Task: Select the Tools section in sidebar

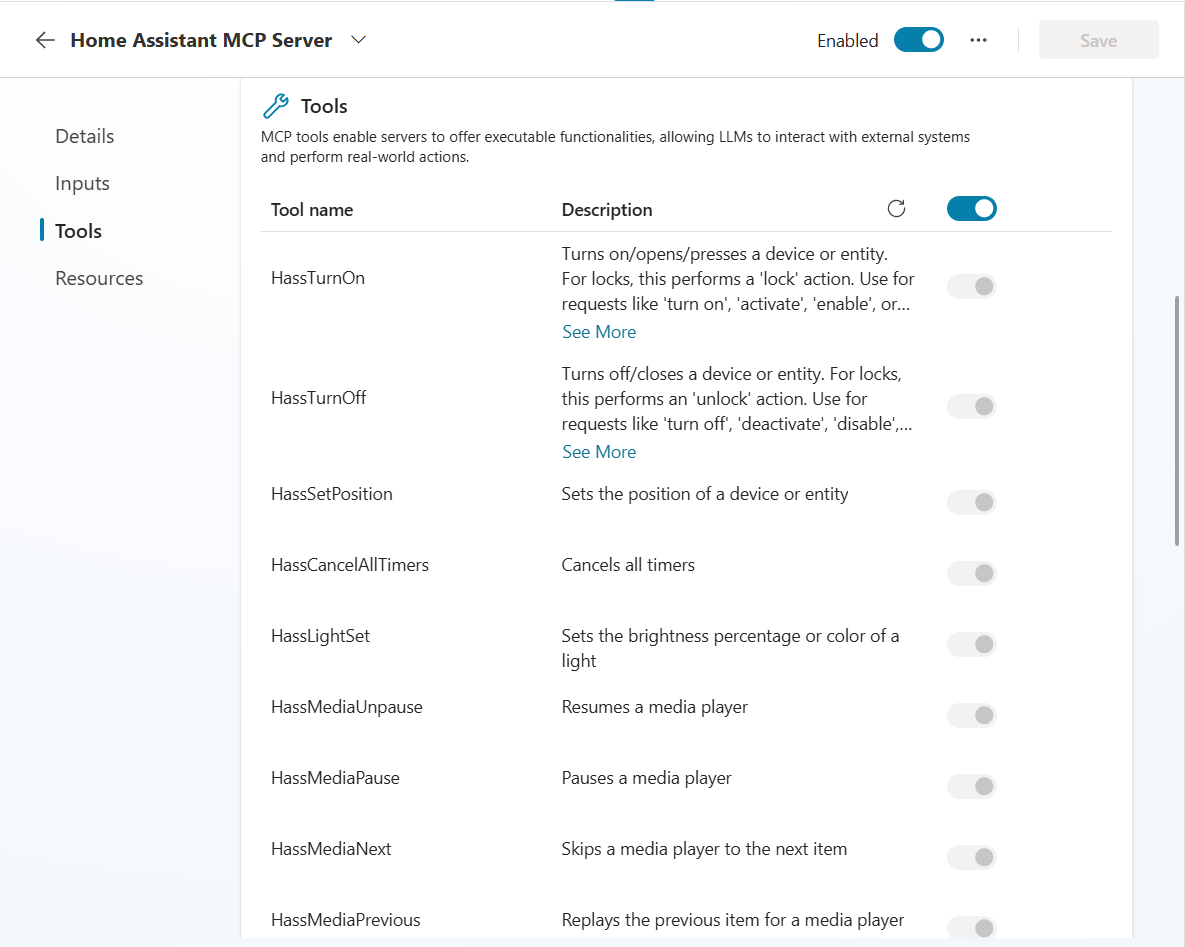Action: [x=79, y=231]
